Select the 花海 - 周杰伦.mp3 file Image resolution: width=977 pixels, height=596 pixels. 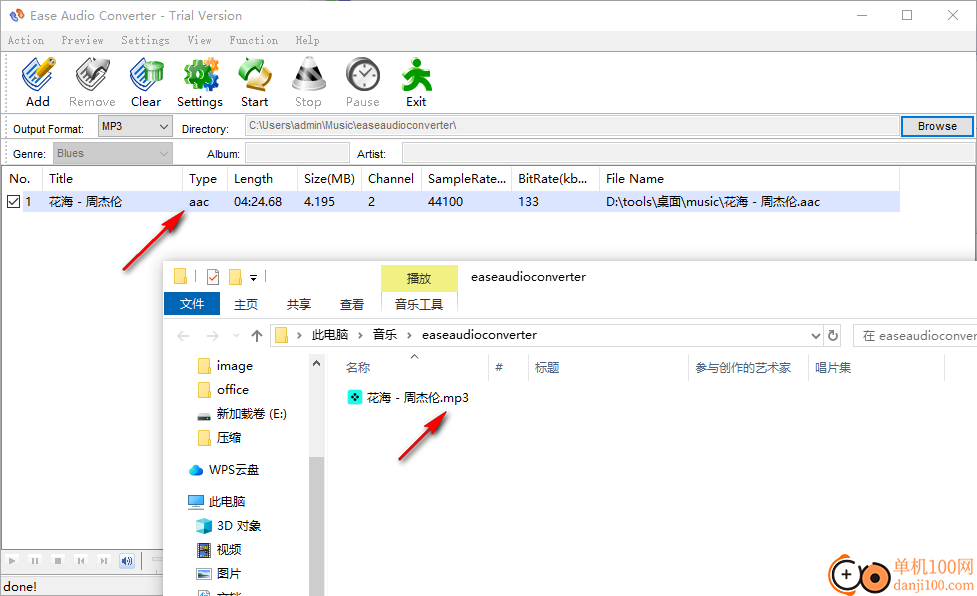[408, 397]
